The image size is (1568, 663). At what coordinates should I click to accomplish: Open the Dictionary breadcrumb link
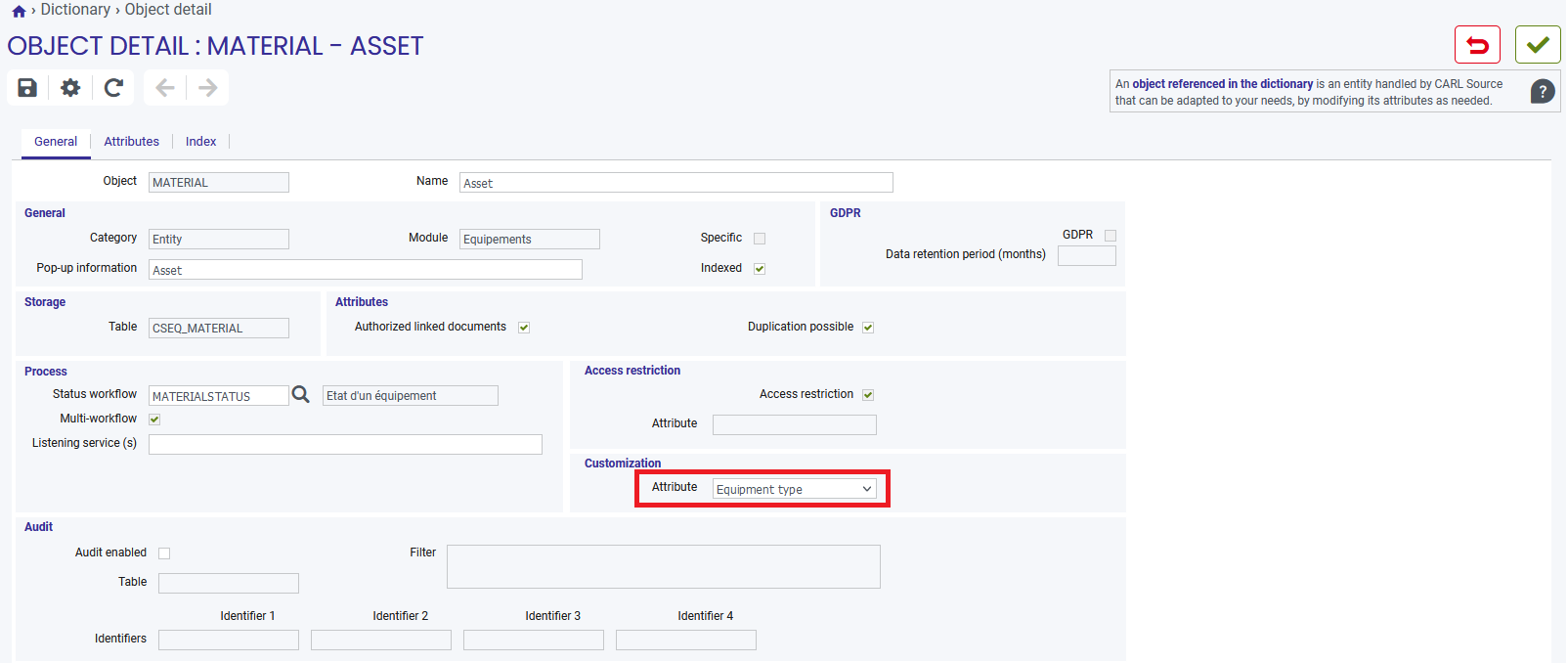click(75, 10)
